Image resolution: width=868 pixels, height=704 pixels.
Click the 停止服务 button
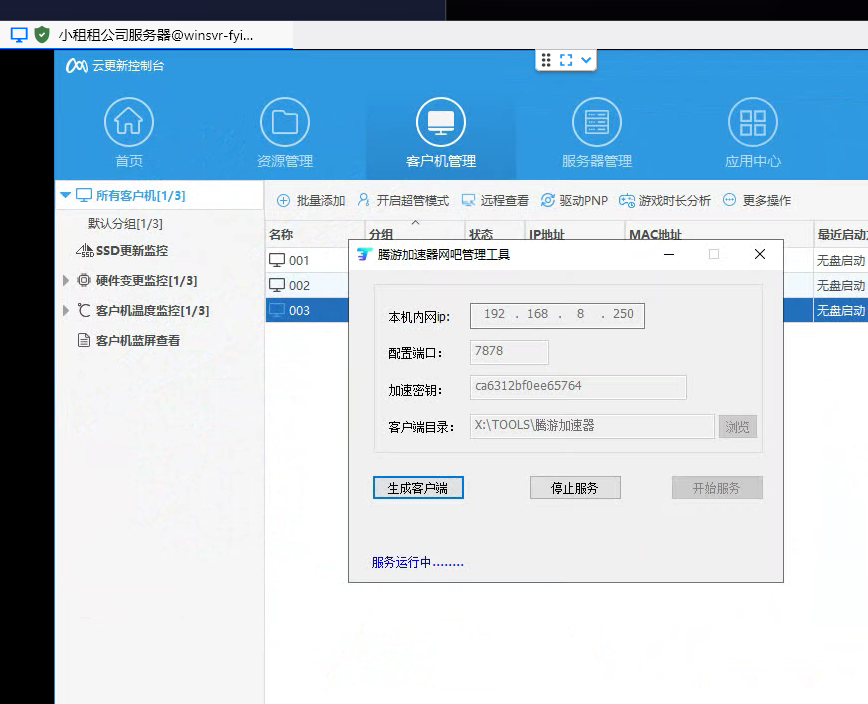point(575,488)
